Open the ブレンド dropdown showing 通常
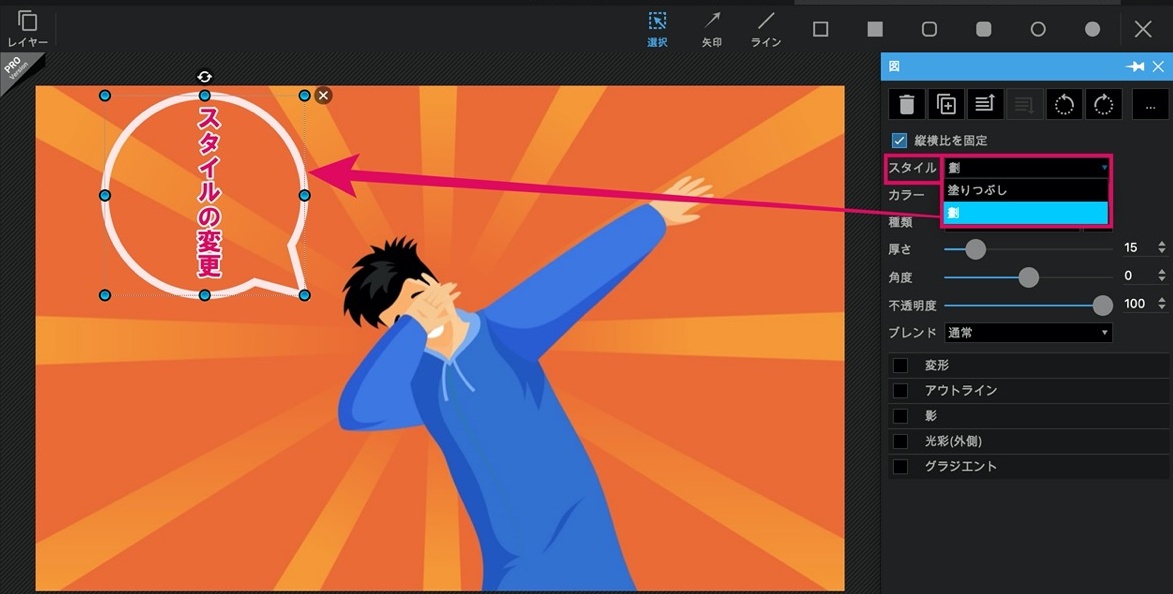The width and height of the screenshot is (1173, 594). pos(1028,333)
